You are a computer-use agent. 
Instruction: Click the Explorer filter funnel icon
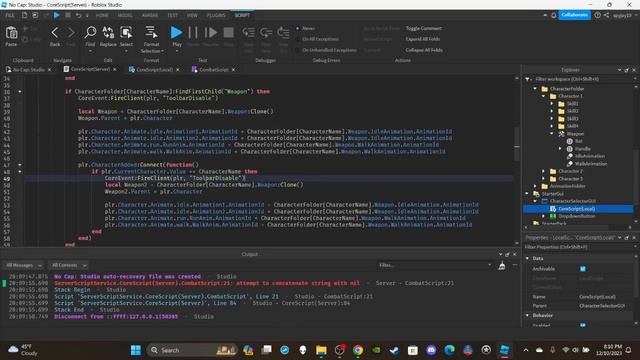click(x=527, y=79)
